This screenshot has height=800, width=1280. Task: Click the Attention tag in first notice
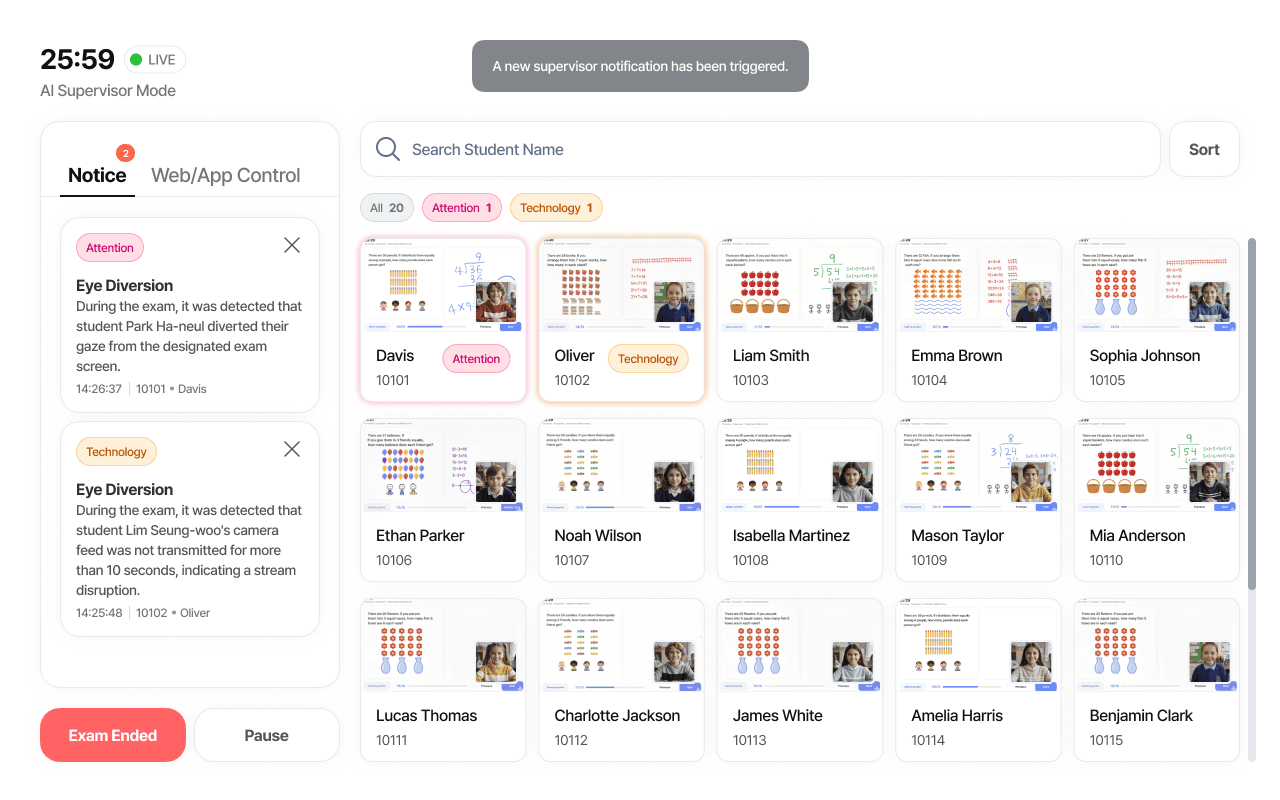[x=110, y=248]
